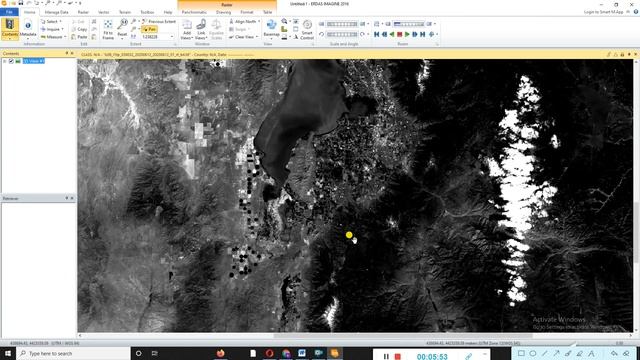
Task: Click the red Stop roam button
Action: click(400, 35)
